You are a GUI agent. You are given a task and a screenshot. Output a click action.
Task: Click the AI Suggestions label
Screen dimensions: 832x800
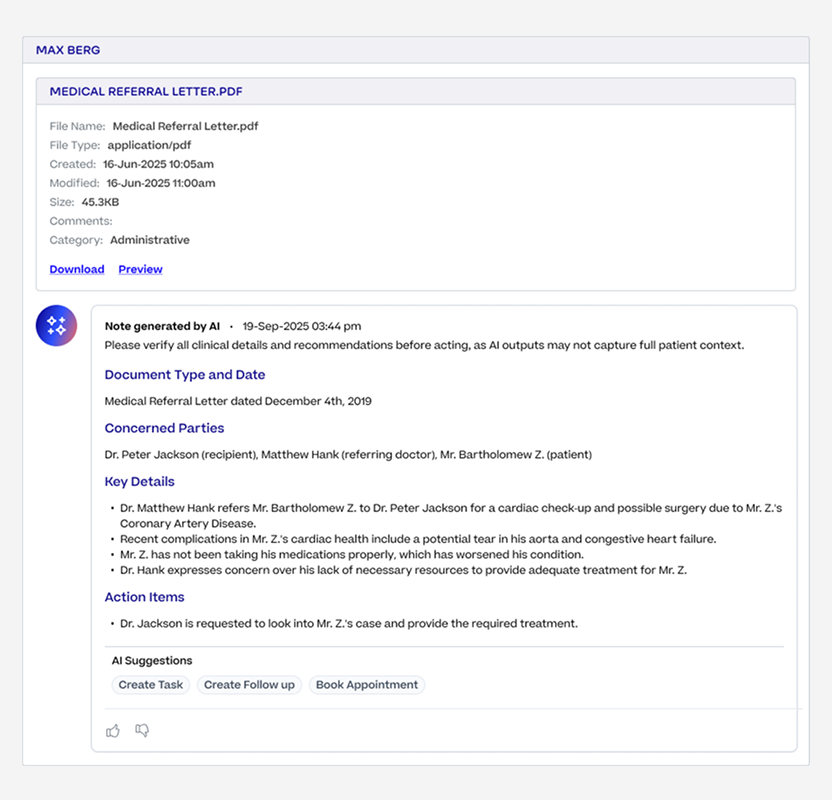click(x=152, y=660)
